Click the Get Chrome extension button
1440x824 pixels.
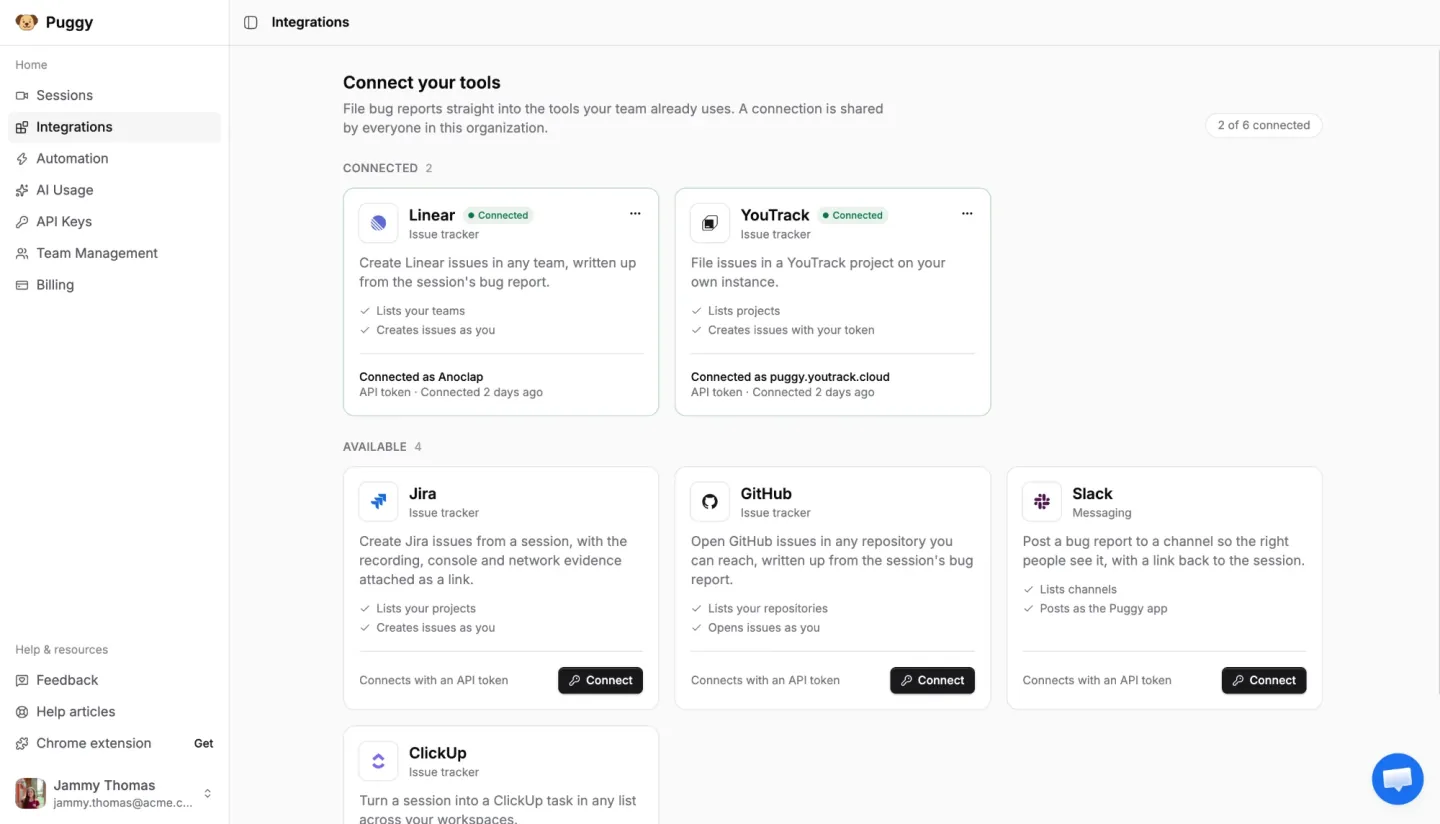coord(203,743)
